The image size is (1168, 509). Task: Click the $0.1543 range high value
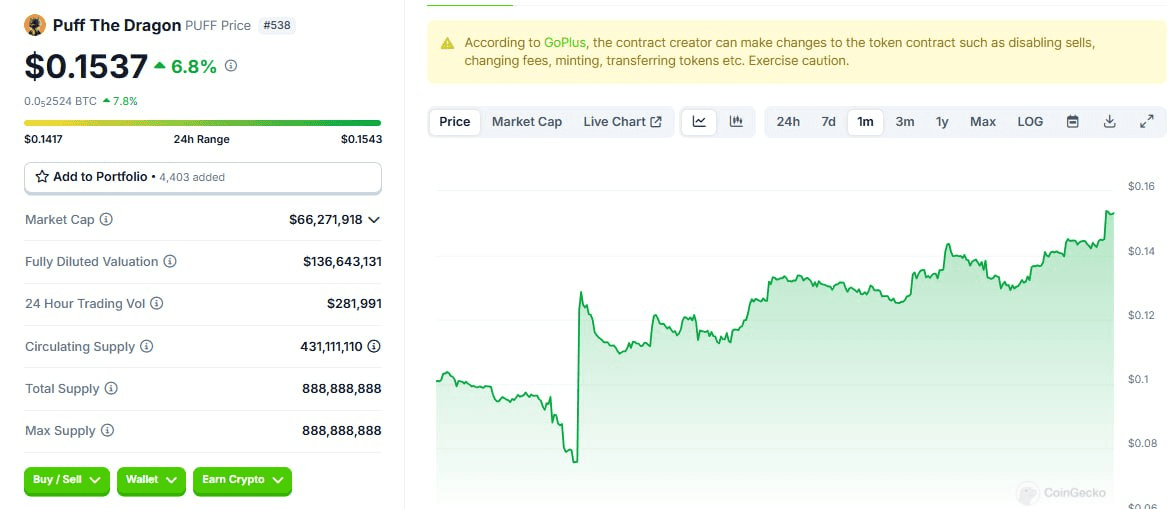click(x=361, y=139)
